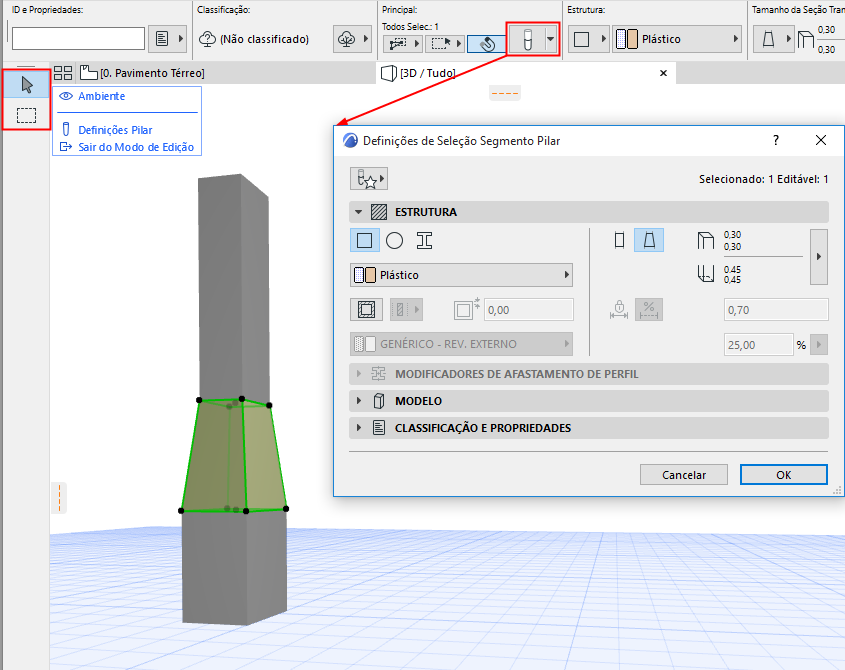
Task: Open the dialog help question mark
Action: pyautogui.click(x=776, y=140)
